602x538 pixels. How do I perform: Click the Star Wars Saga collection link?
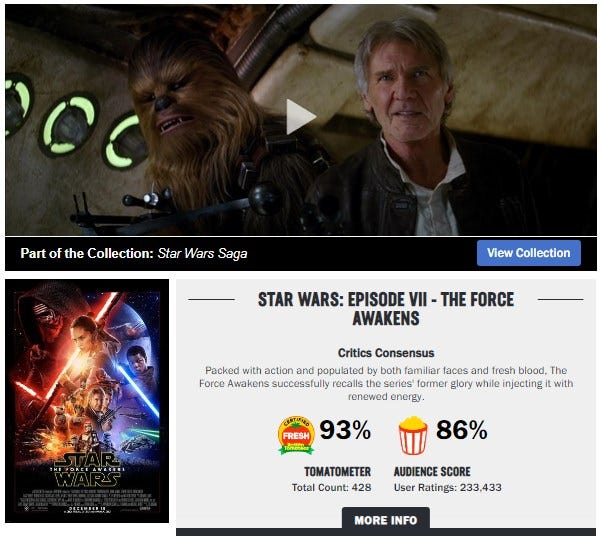click(x=202, y=253)
